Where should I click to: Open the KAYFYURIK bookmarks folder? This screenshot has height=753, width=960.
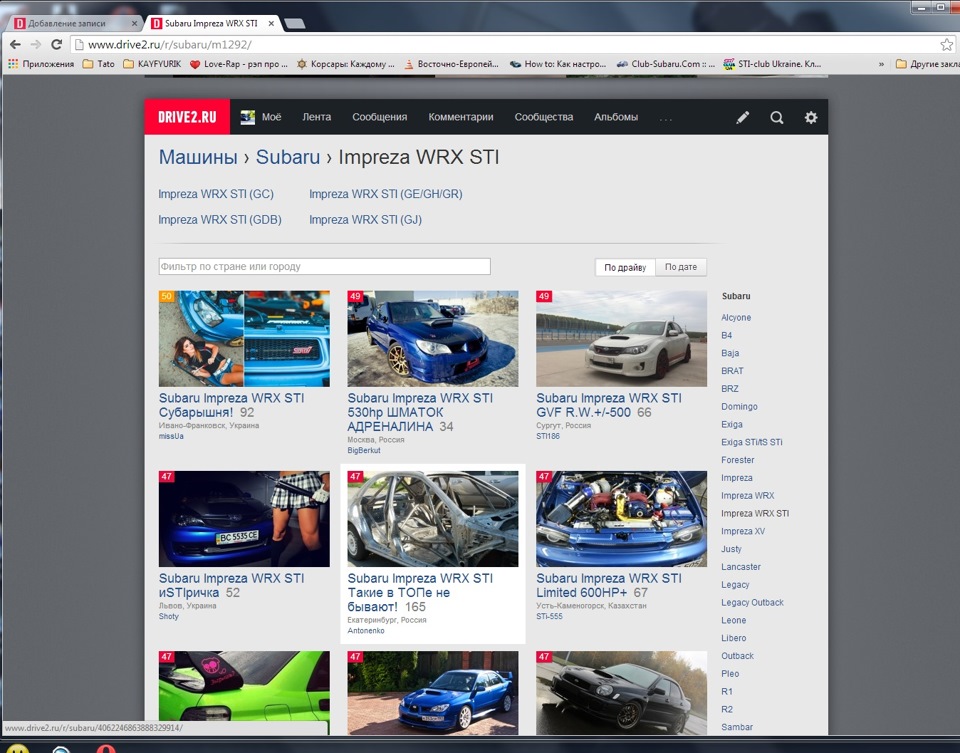152,64
